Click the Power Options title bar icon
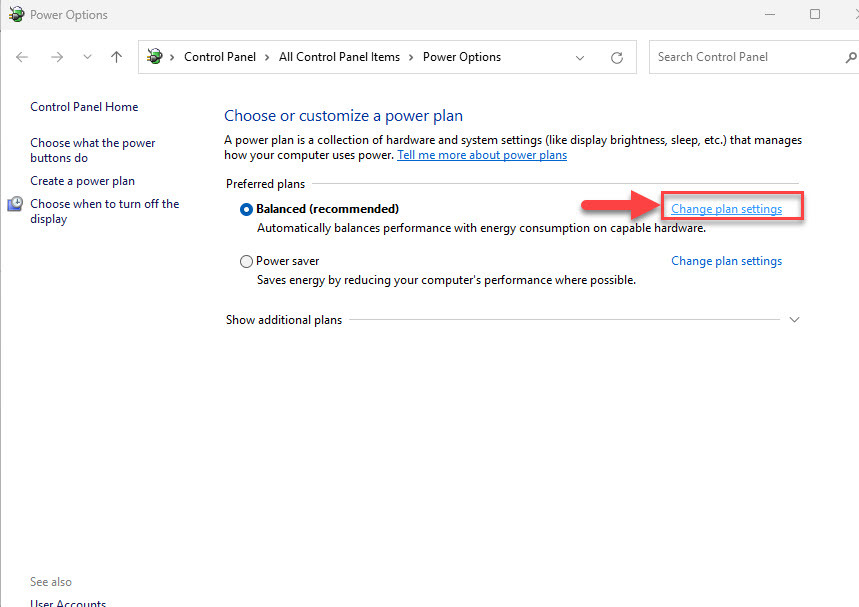This screenshot has width=859, height=607. [x=16, y=14]
